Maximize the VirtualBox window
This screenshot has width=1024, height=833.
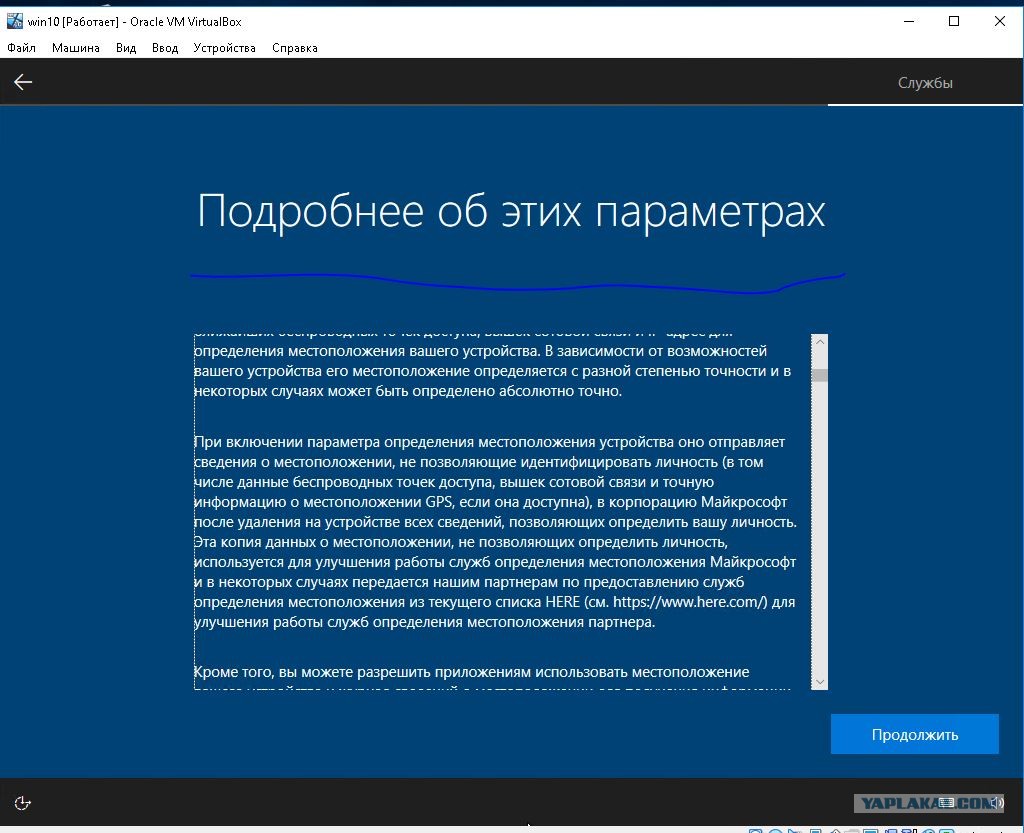(x=953, y=22)
